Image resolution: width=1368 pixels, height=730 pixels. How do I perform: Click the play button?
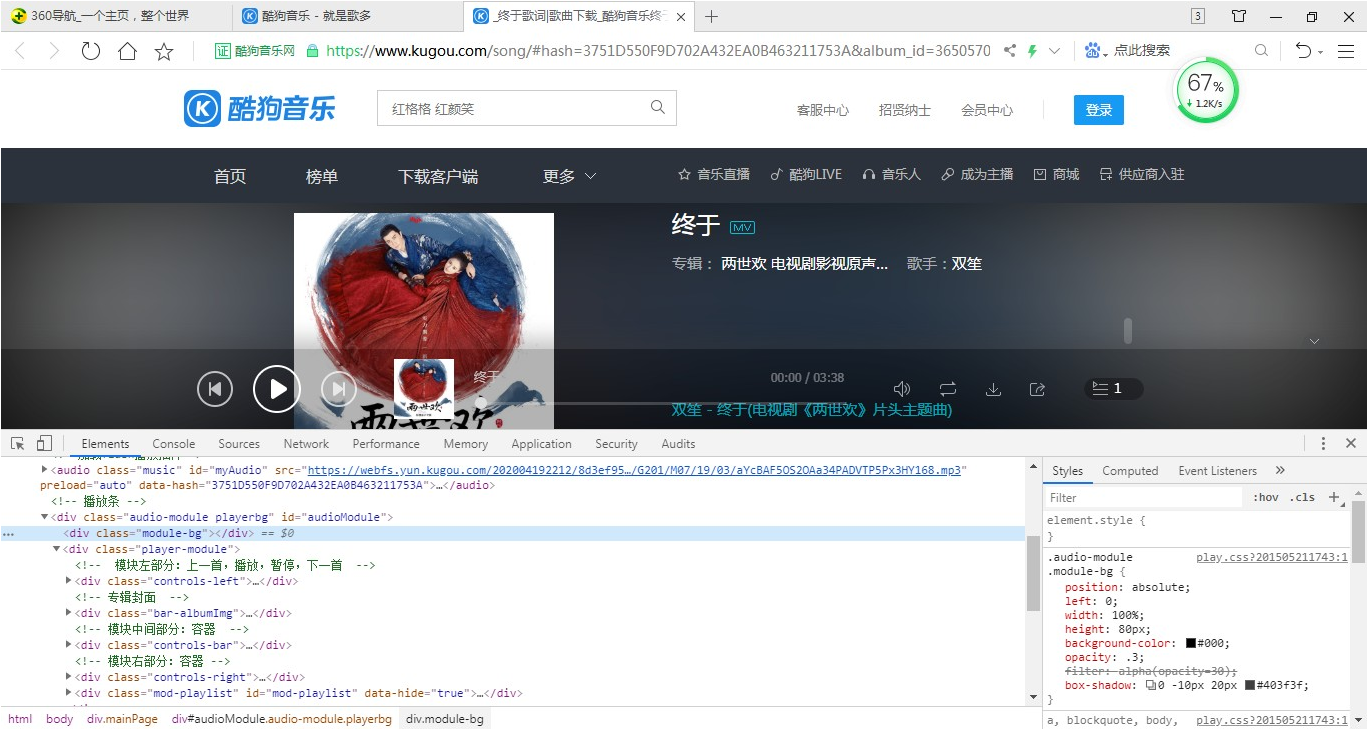(277, 389)
